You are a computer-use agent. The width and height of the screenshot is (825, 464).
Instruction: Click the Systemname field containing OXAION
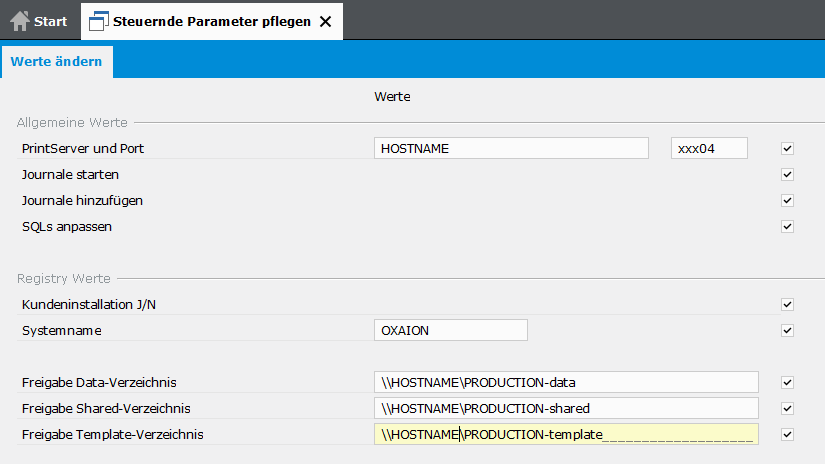point(450,331)
